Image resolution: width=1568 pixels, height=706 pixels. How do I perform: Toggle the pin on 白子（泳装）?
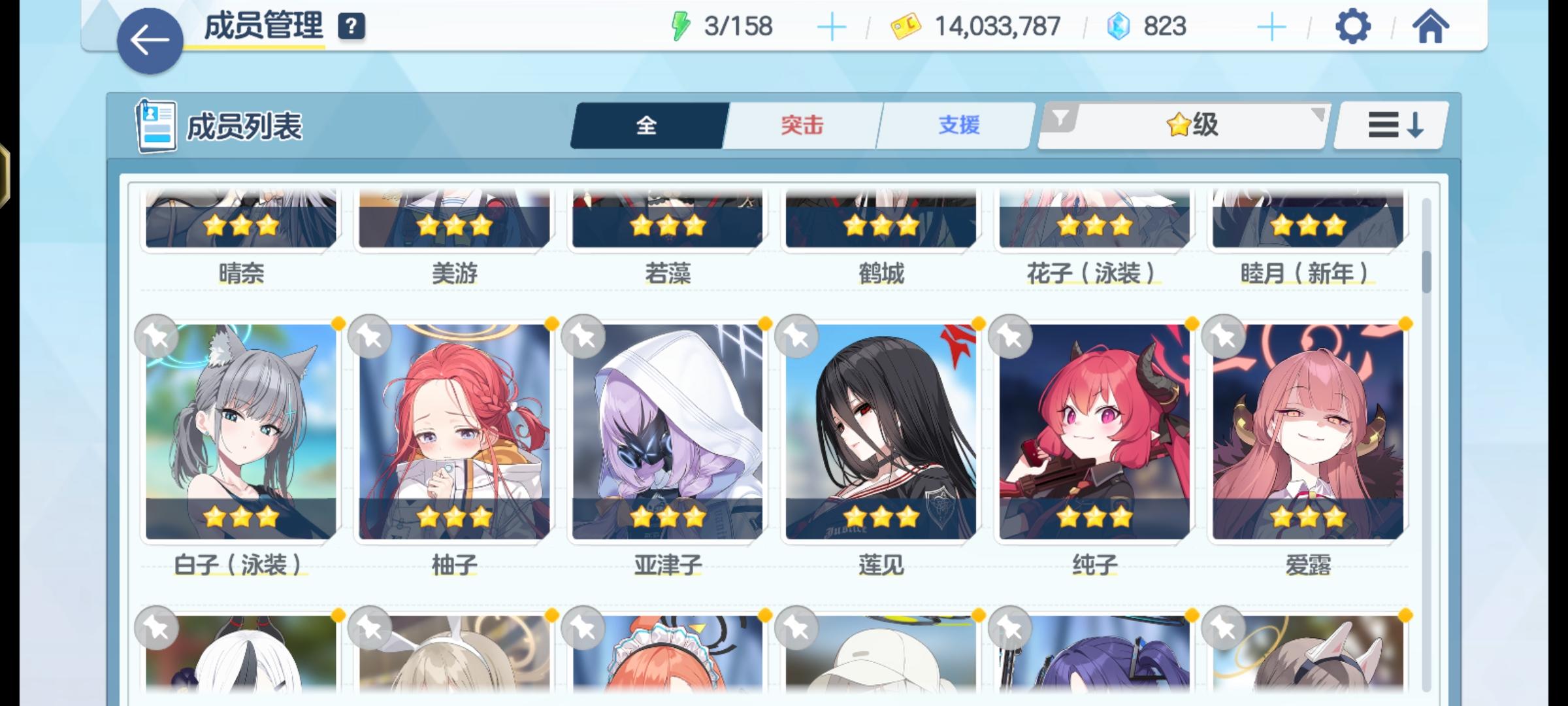pos(157,337)
